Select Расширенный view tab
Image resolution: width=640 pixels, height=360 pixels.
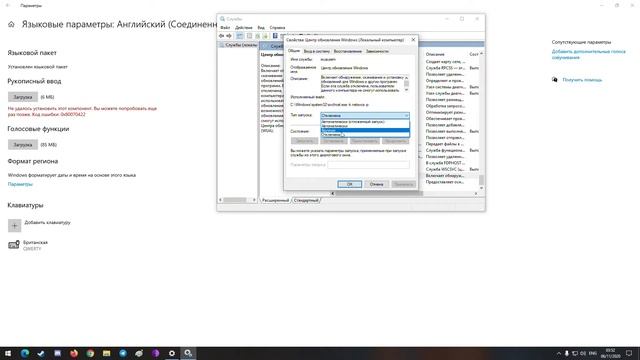[276, 200]
